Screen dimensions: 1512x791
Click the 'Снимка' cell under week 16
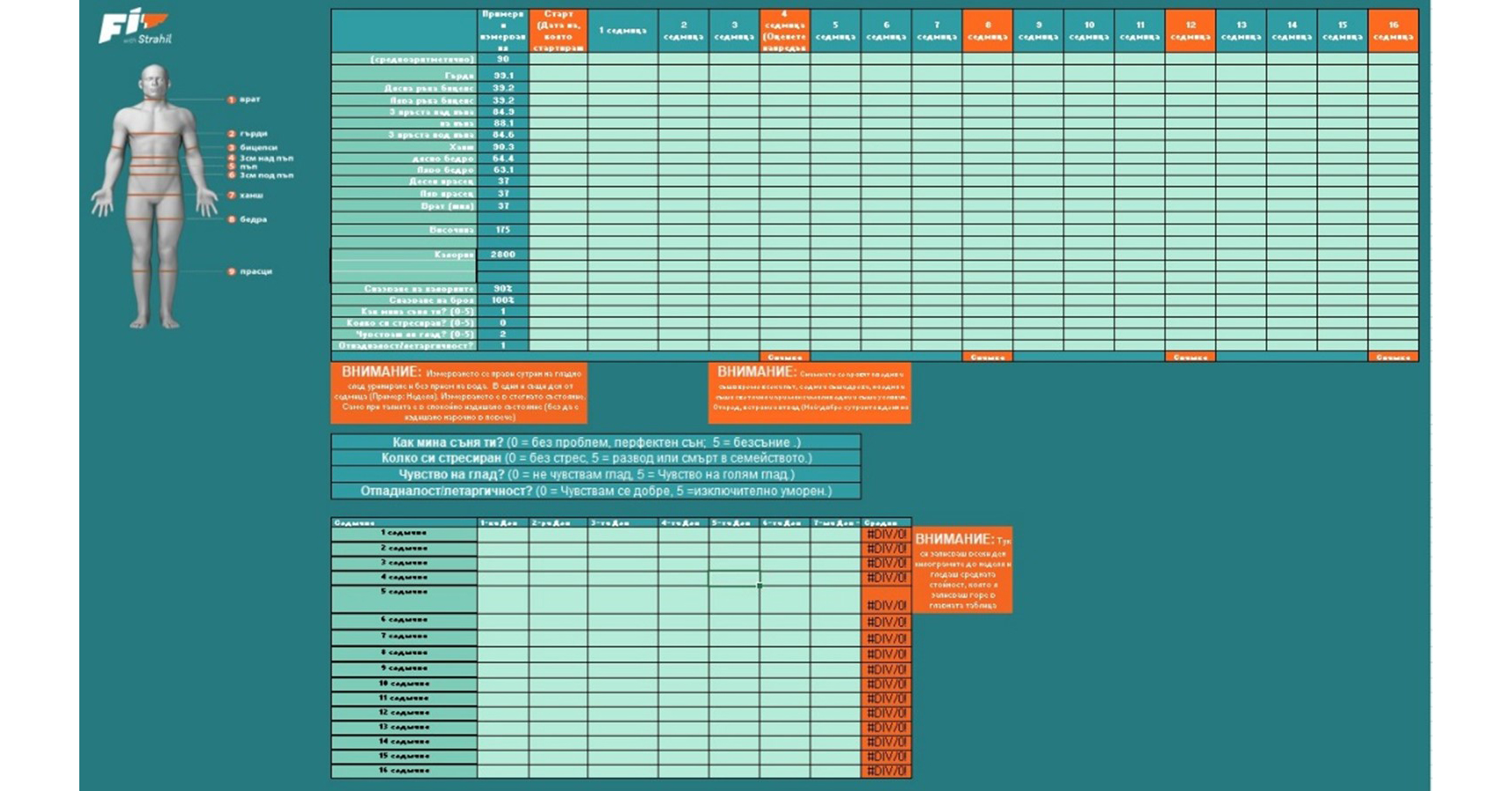[x=1393, y=357]
